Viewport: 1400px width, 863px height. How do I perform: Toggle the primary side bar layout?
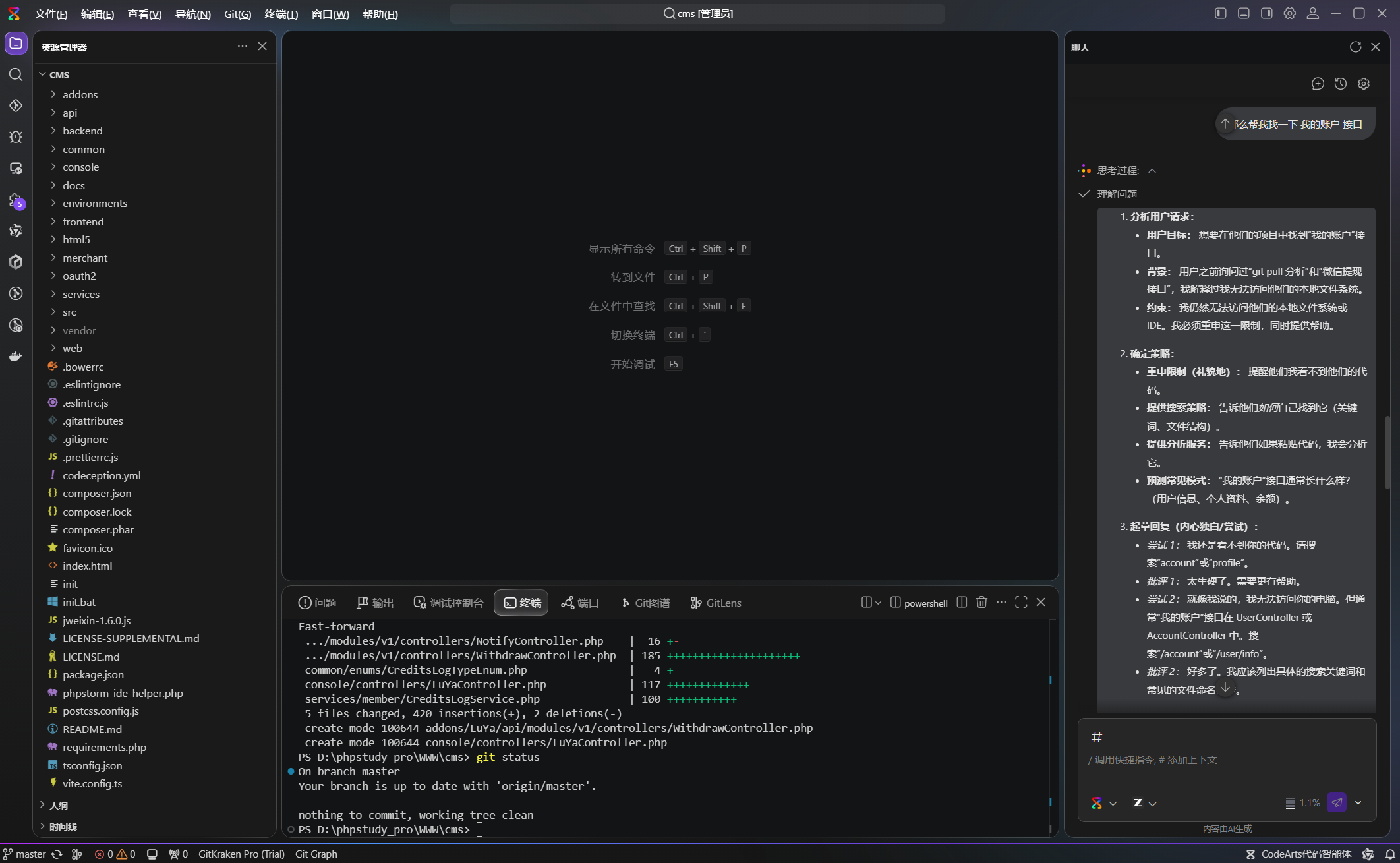(x=1221, y=13)
